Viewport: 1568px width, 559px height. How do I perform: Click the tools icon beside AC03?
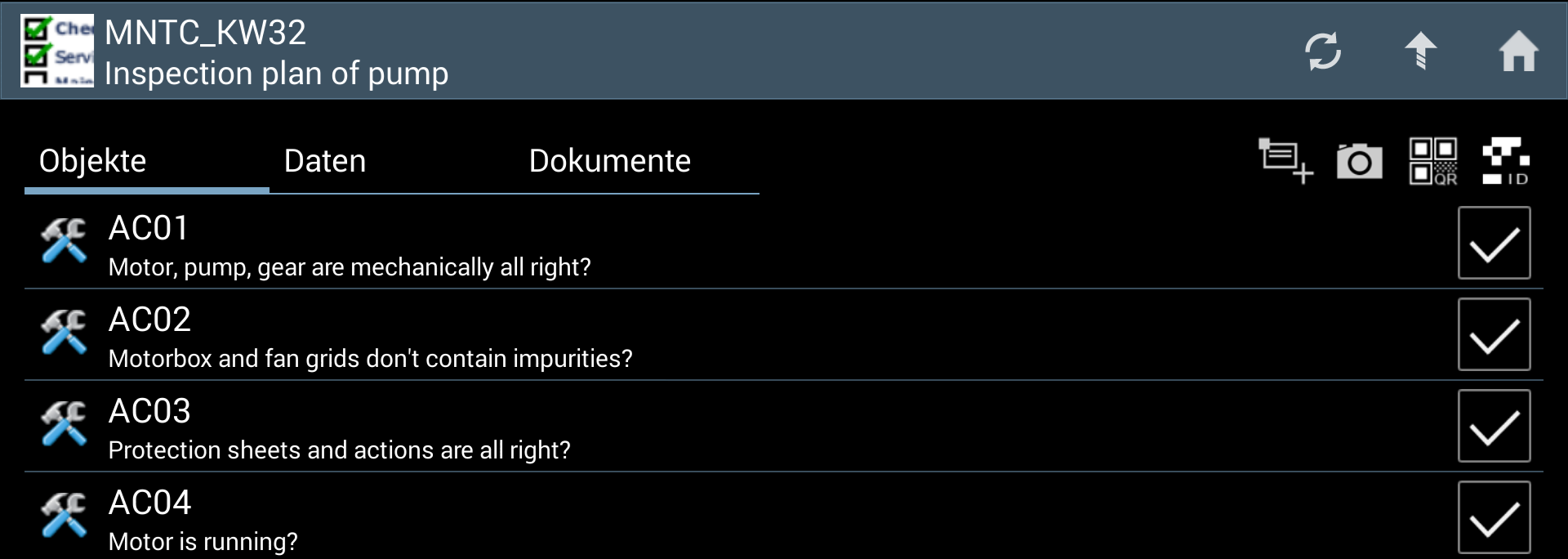click(x=64, y=424)
